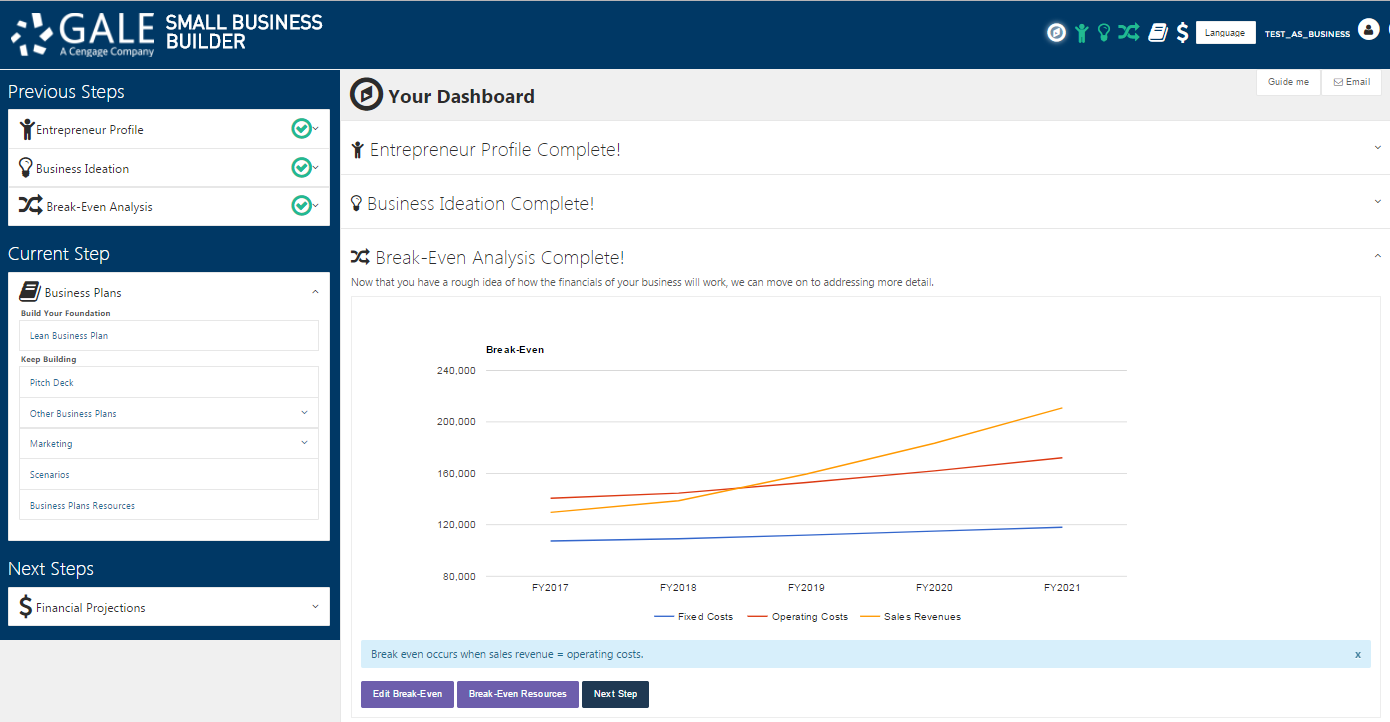Click the shuffle icon beside Break-Even Analysis sidebar item
The image size is (1390, 722).
point(30,206)
